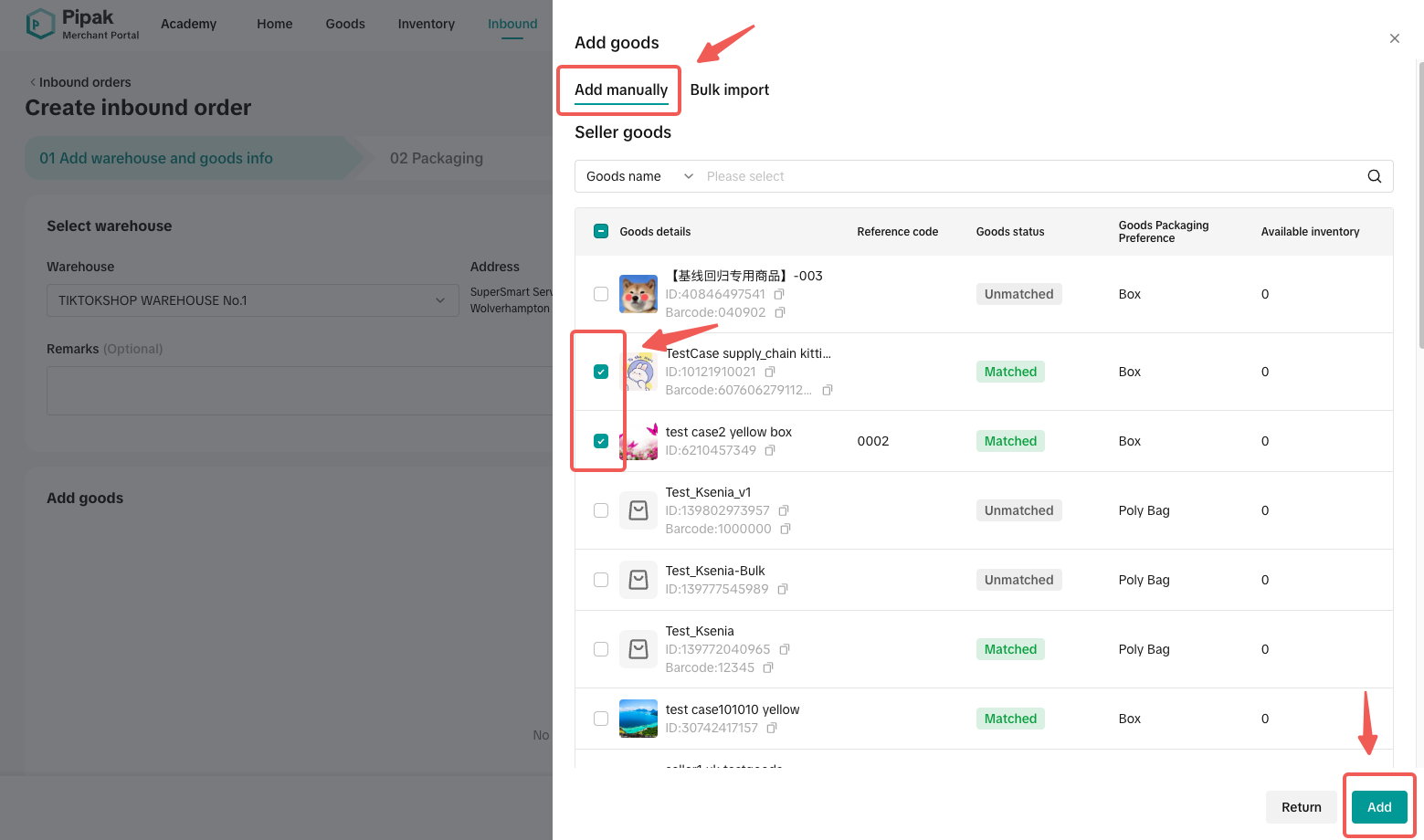This screenshot has height=840, width=1424.
Task: Copy ID 6210457349 using copy icon
Action: tap(770, 451)
